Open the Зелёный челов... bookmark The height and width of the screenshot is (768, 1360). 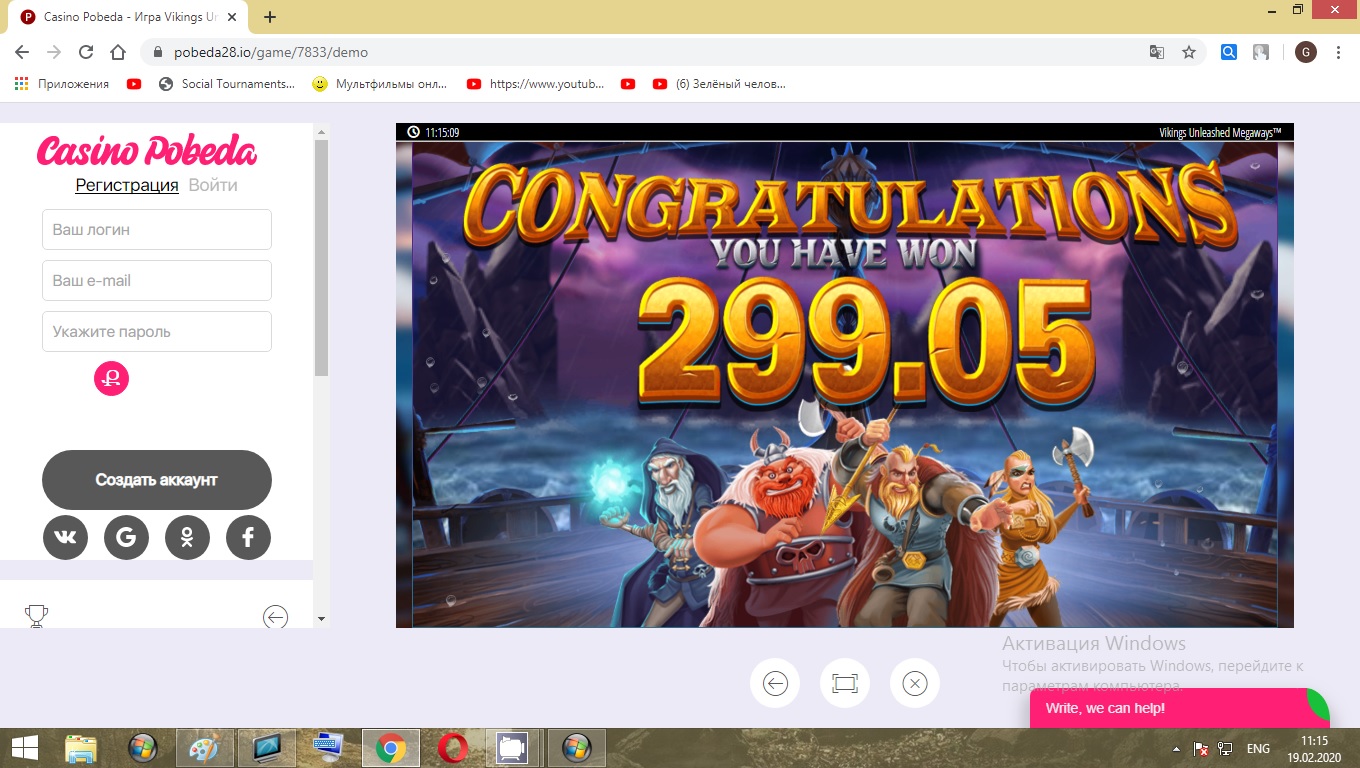pyautogui.click(x=719, y=84)
